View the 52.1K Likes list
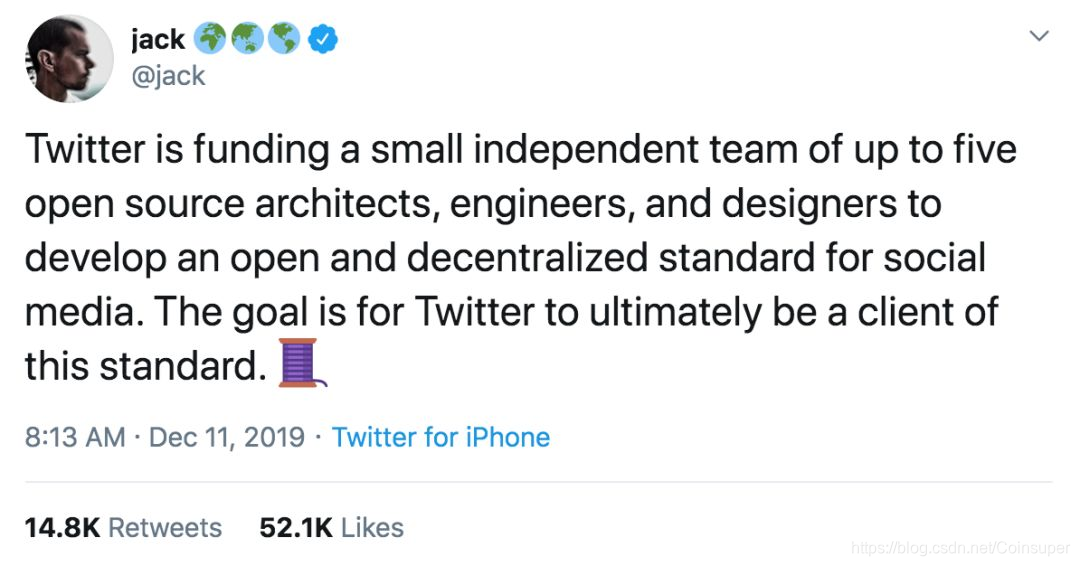Viewport: 1080px width, 566px height. click(331, 528)
